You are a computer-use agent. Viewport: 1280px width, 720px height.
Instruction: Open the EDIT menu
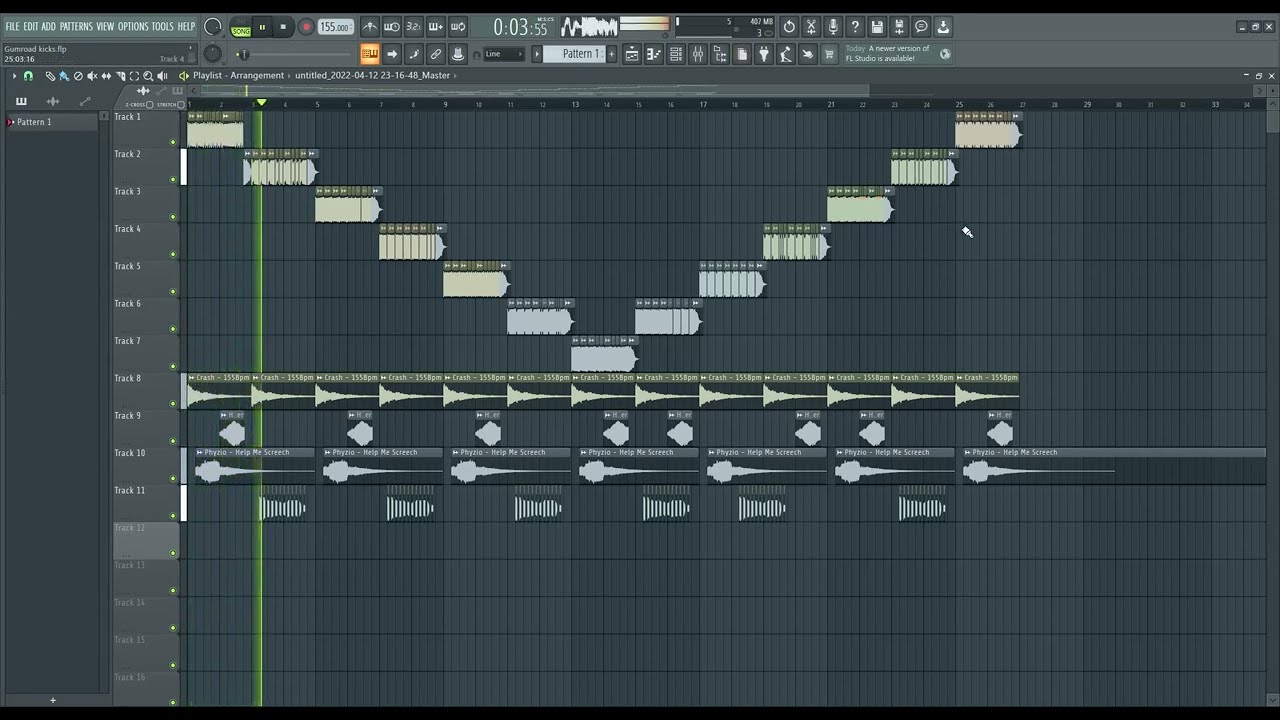point(31,26)
